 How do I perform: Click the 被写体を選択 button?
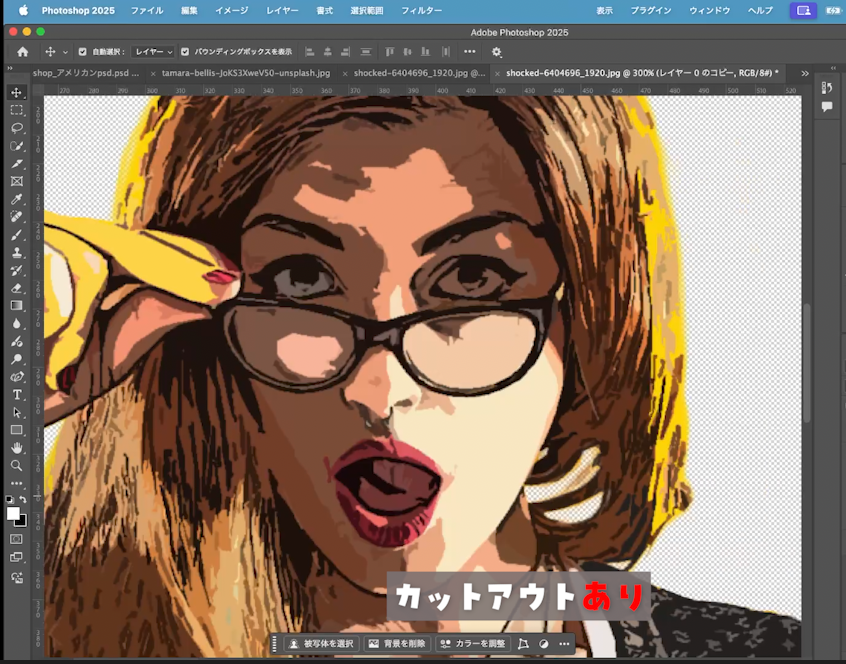click(x=321, y=644)
